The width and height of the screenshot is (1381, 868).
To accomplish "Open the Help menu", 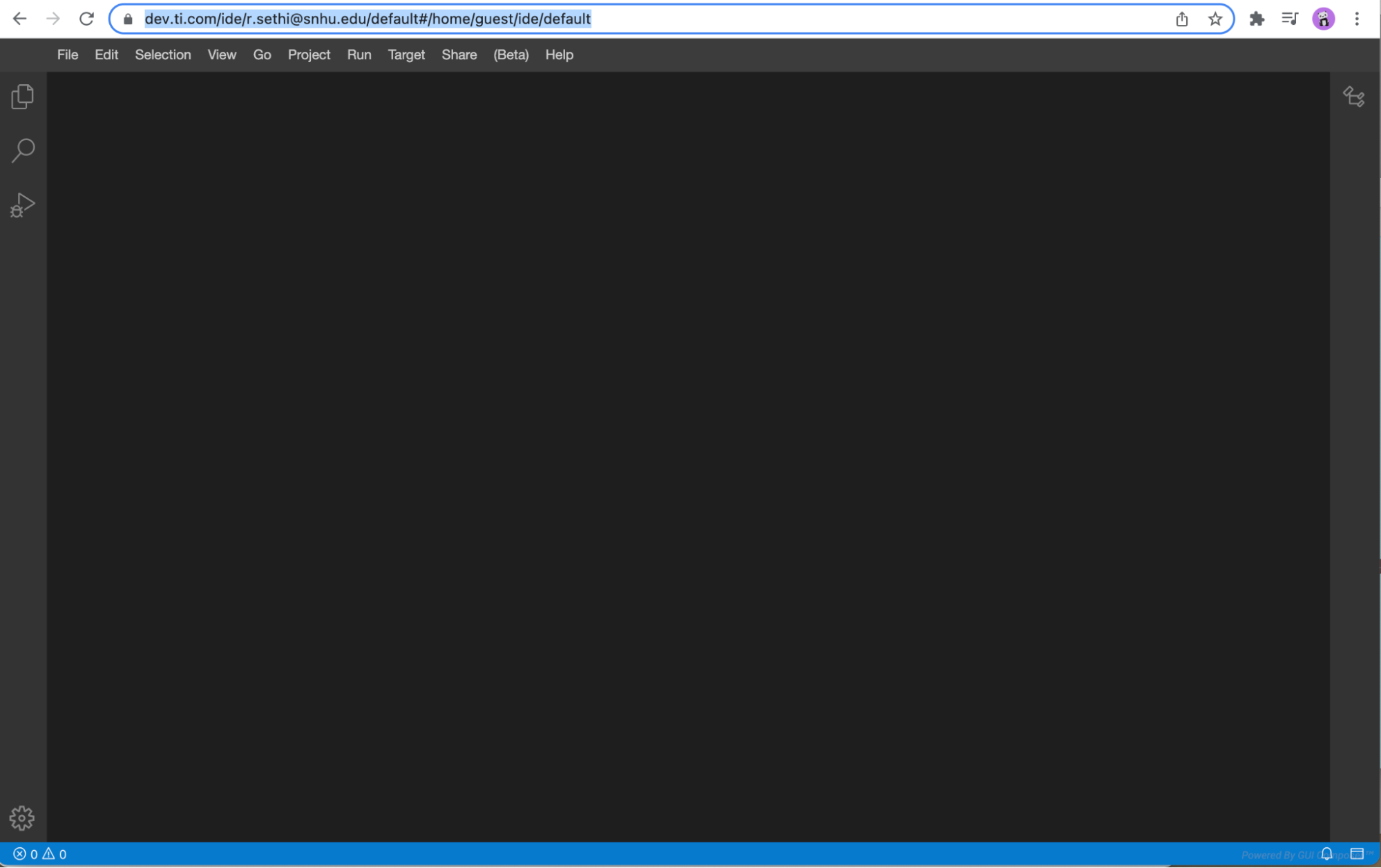I will (x=559, y=55).
